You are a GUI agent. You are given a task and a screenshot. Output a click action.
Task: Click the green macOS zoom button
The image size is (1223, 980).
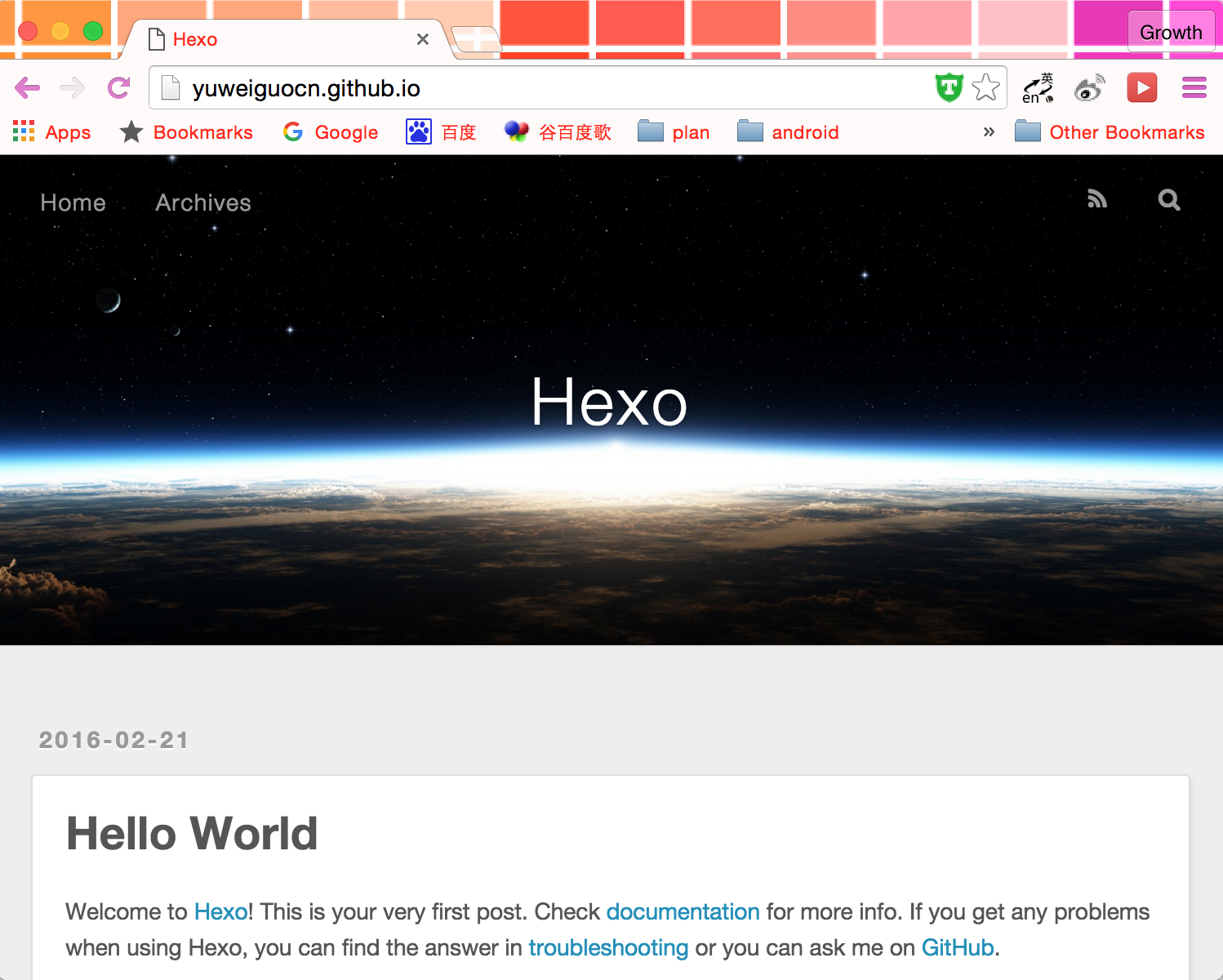tap(93, 31)
